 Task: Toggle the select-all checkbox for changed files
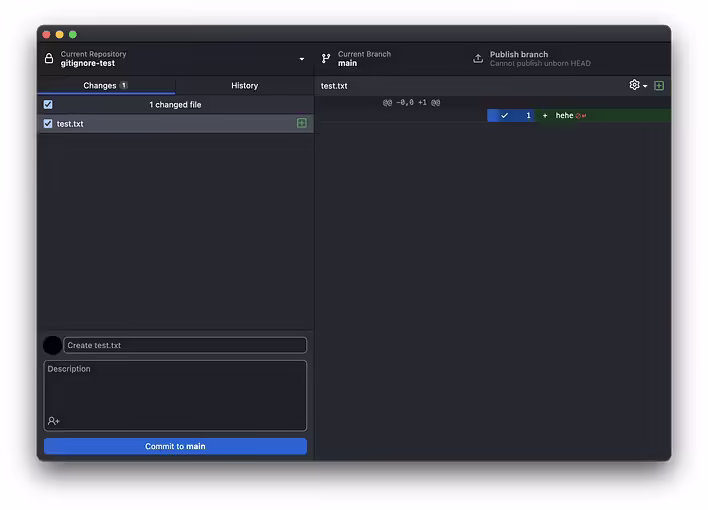pyautogui.click(x=48, y=104)
